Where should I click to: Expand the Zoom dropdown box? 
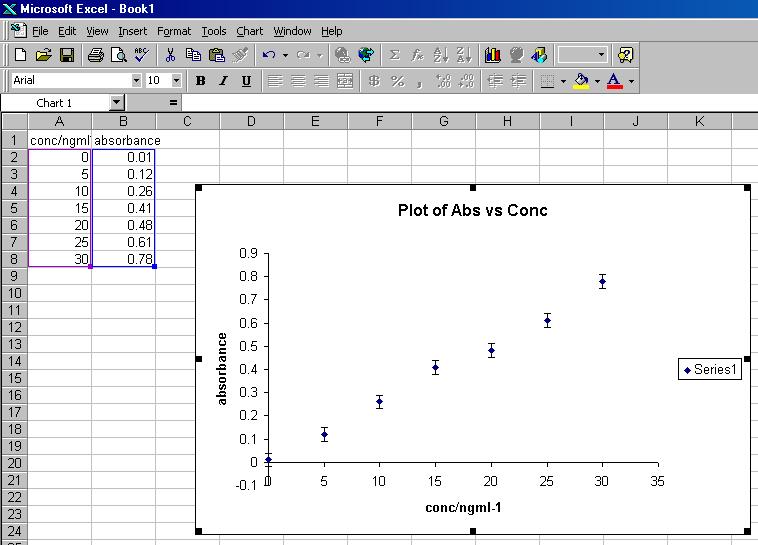click(583, 54)
